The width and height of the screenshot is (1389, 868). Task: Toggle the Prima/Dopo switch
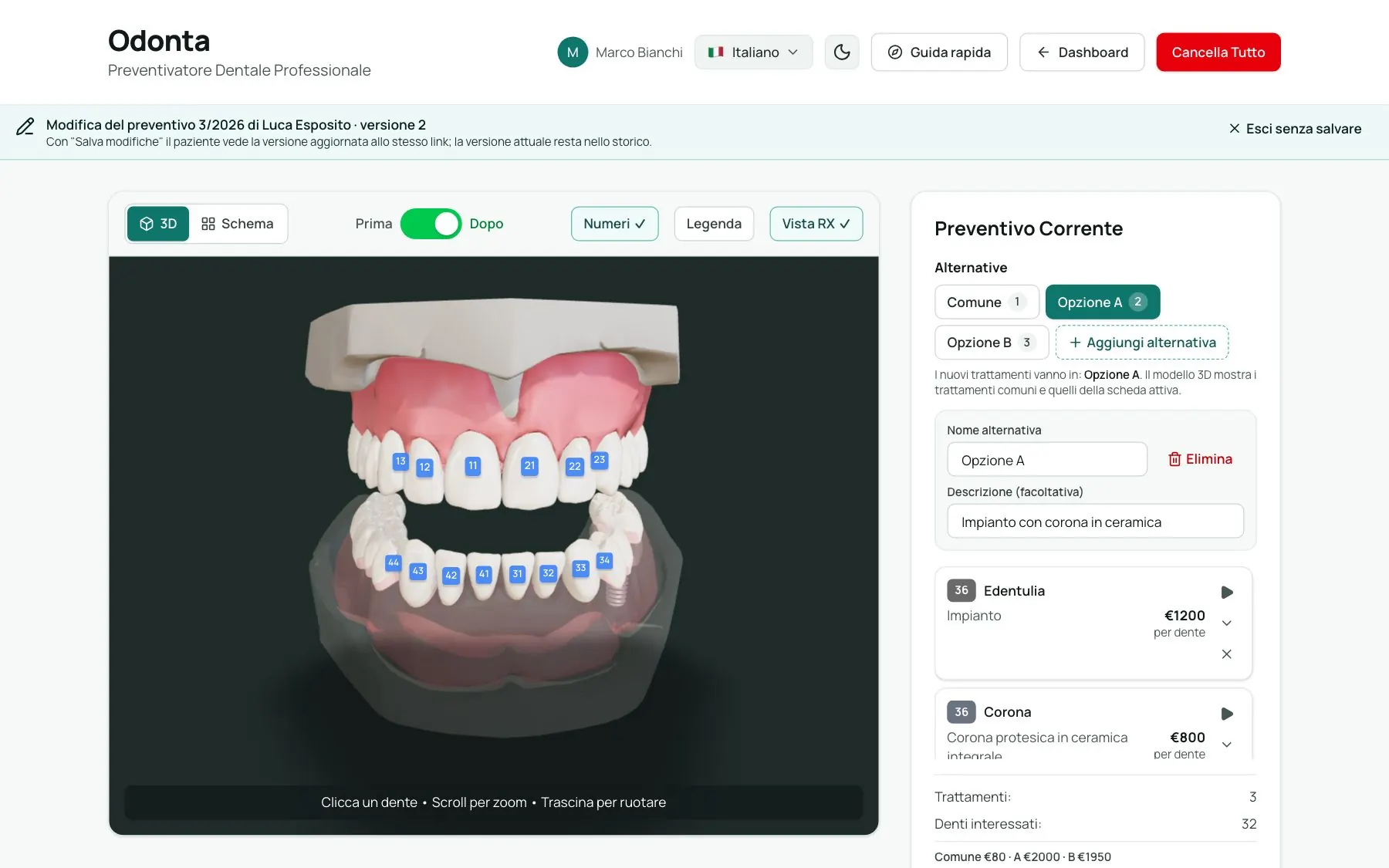(x=431, y=224)
